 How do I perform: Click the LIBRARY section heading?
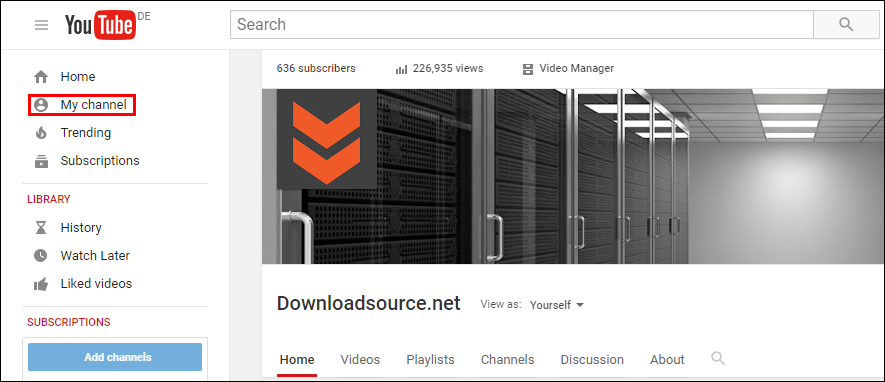49,199
